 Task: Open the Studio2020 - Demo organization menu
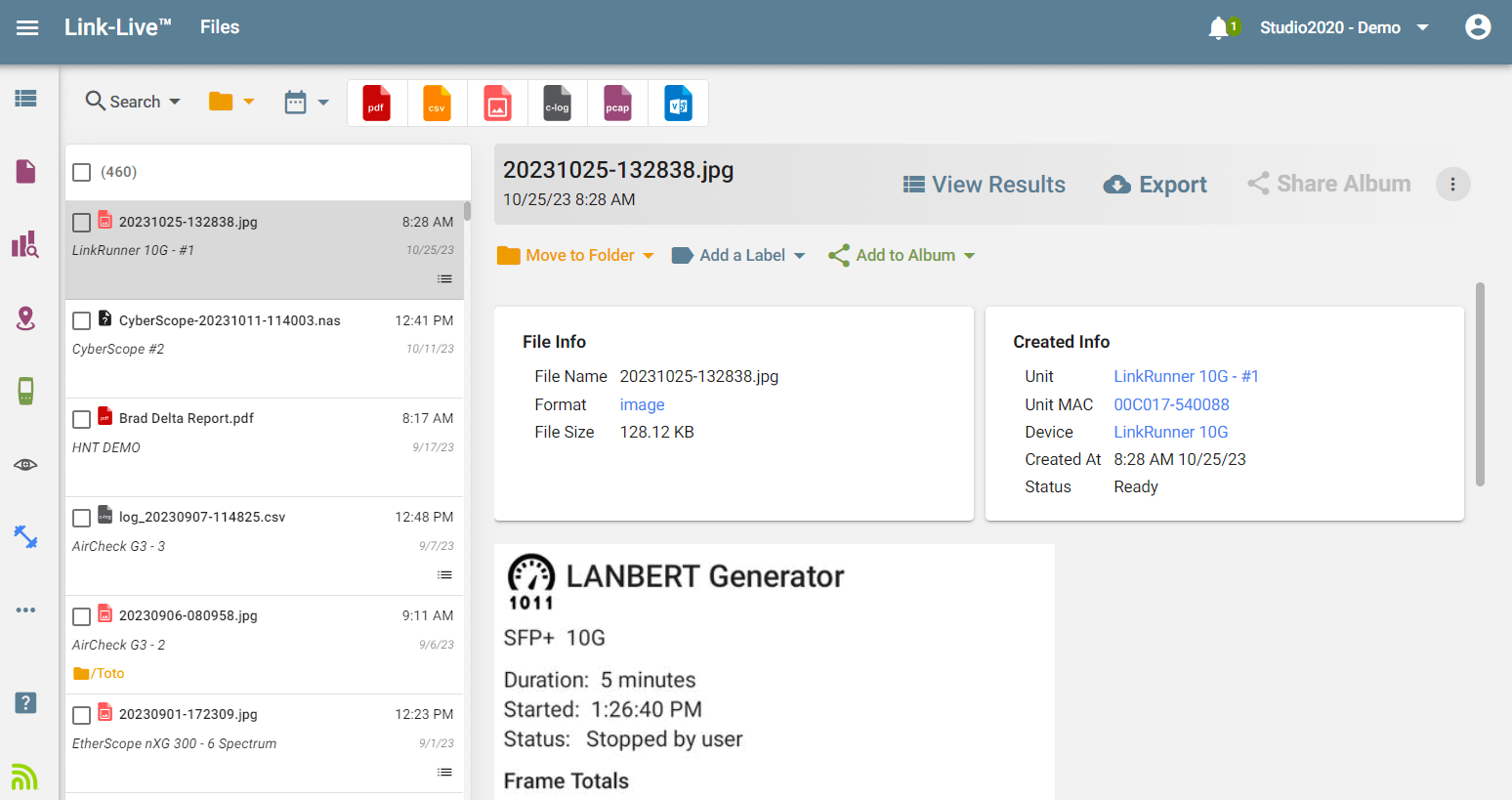tap(1344, 27)
